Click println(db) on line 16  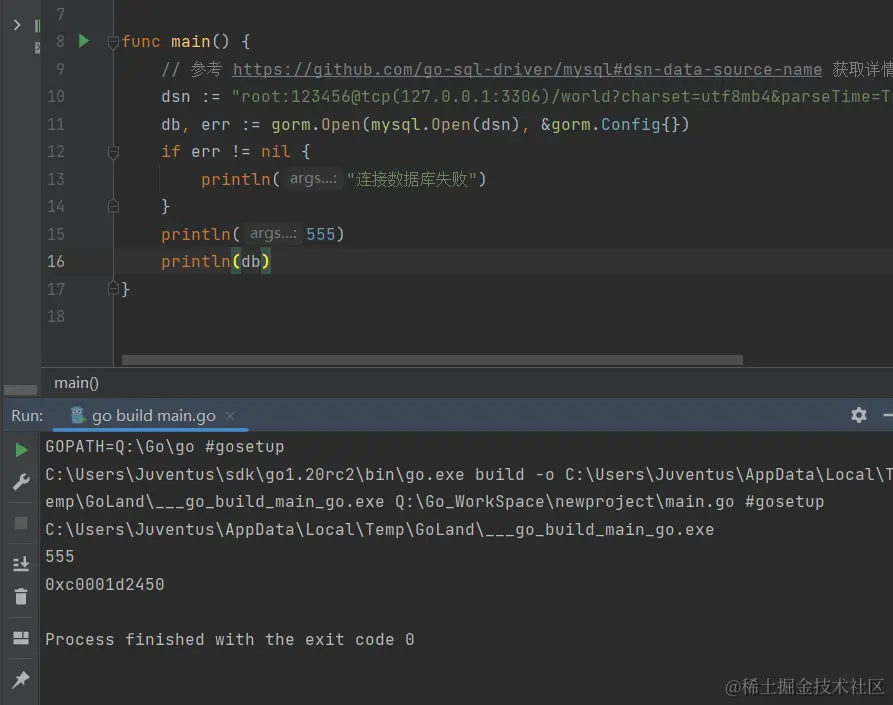(x=215, y=261)
